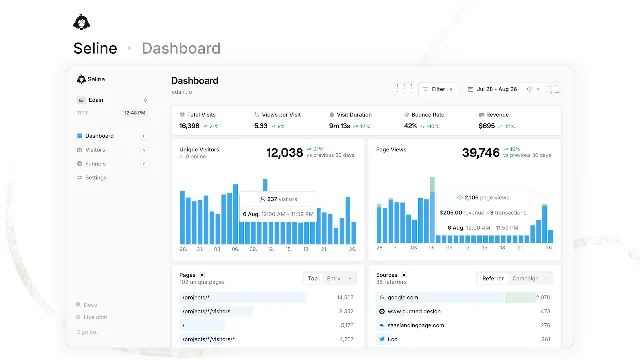Image resolution: width=640 pixels, height=360 pixels.
Task: Click the Visitors sidebar icon
Action: (x=80, y=150)
